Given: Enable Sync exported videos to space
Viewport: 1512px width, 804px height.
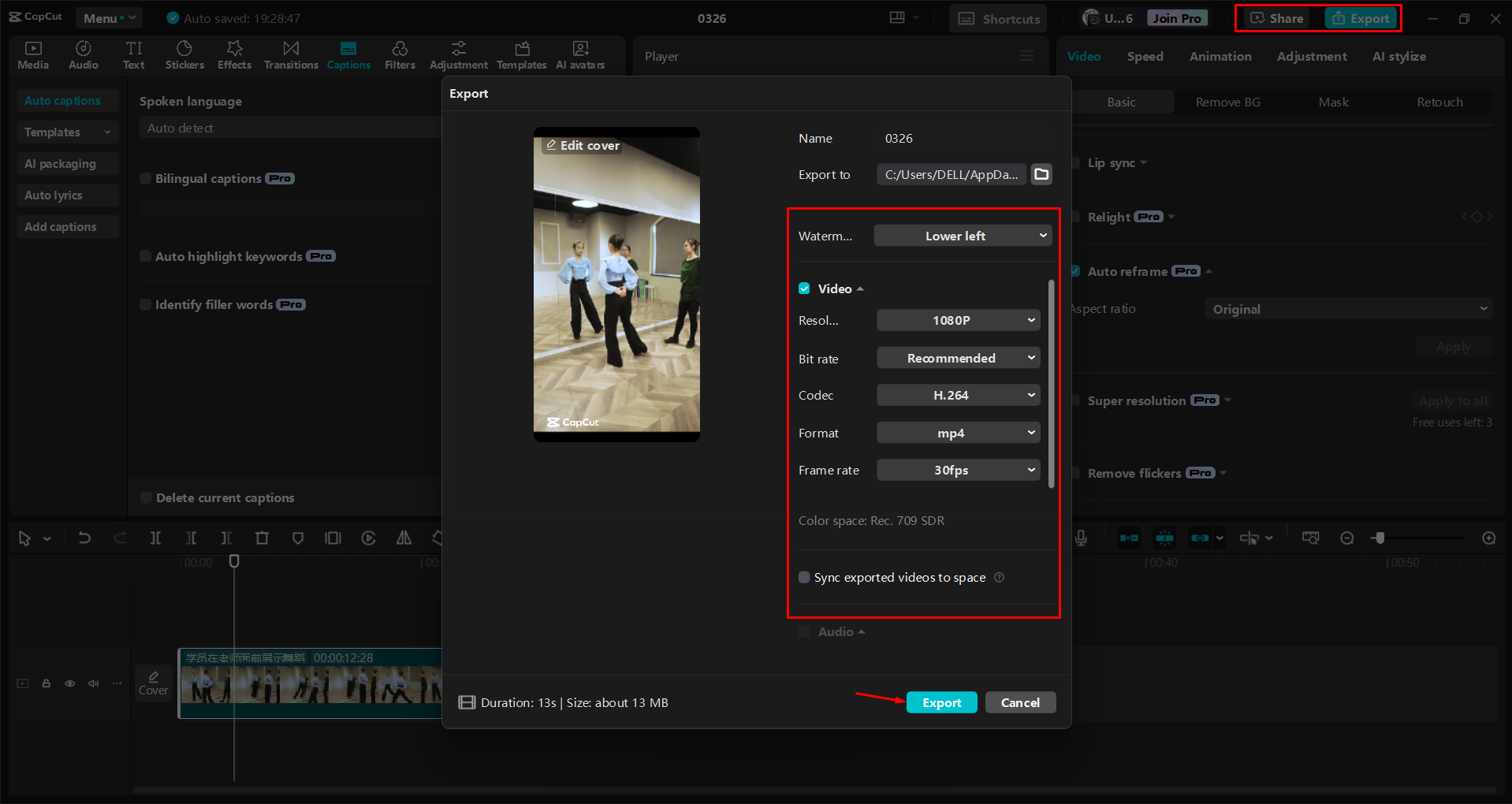Looking at the screenshot, I should pyautogui.click(x=804, y=577).
